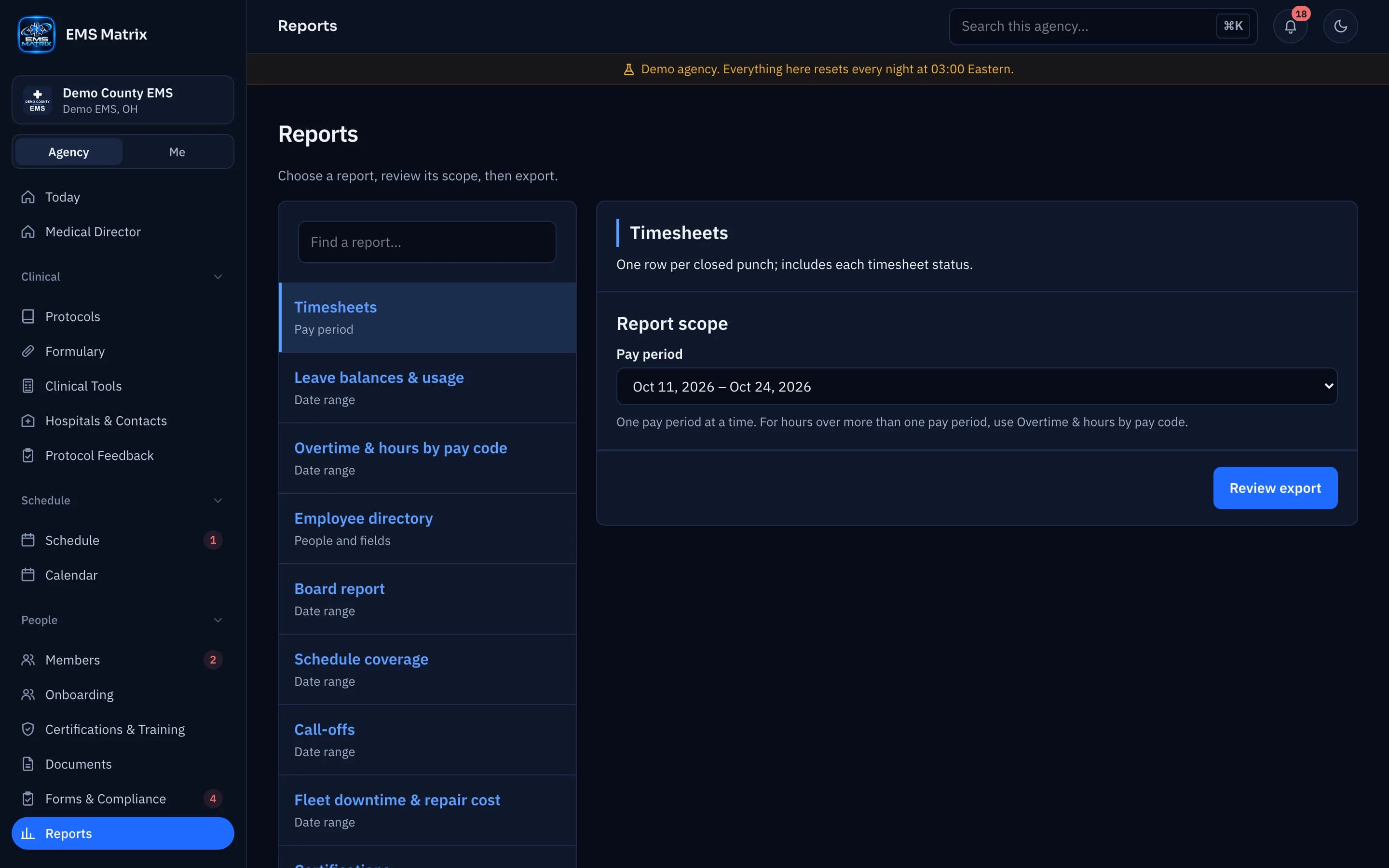
Task: Select the Employee directory report
Action: click(x=427, y=529)
